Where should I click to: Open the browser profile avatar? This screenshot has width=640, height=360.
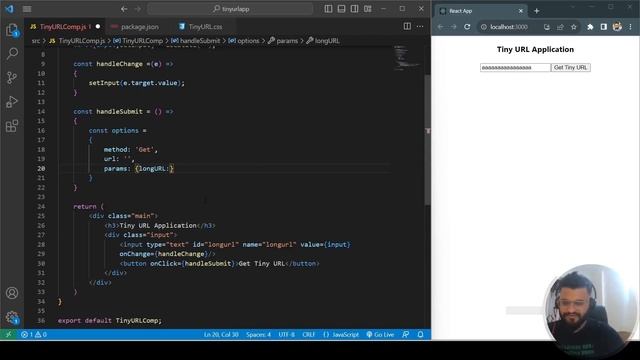[x=617, y=27]
